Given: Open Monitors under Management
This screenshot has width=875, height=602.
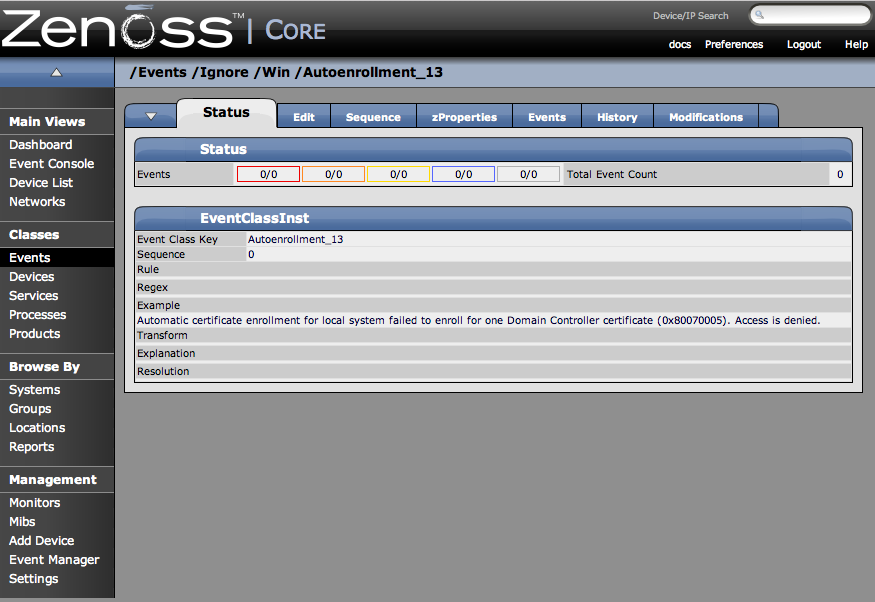Looking at the screenshot, I should click(x=35, y=503).
